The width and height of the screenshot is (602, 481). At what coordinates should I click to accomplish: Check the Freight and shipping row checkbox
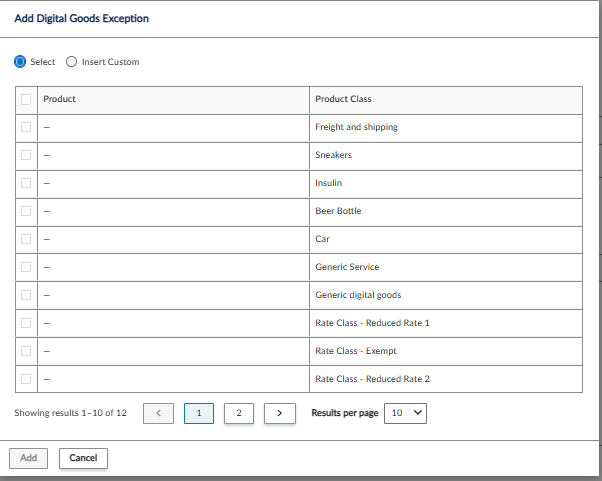26,127
